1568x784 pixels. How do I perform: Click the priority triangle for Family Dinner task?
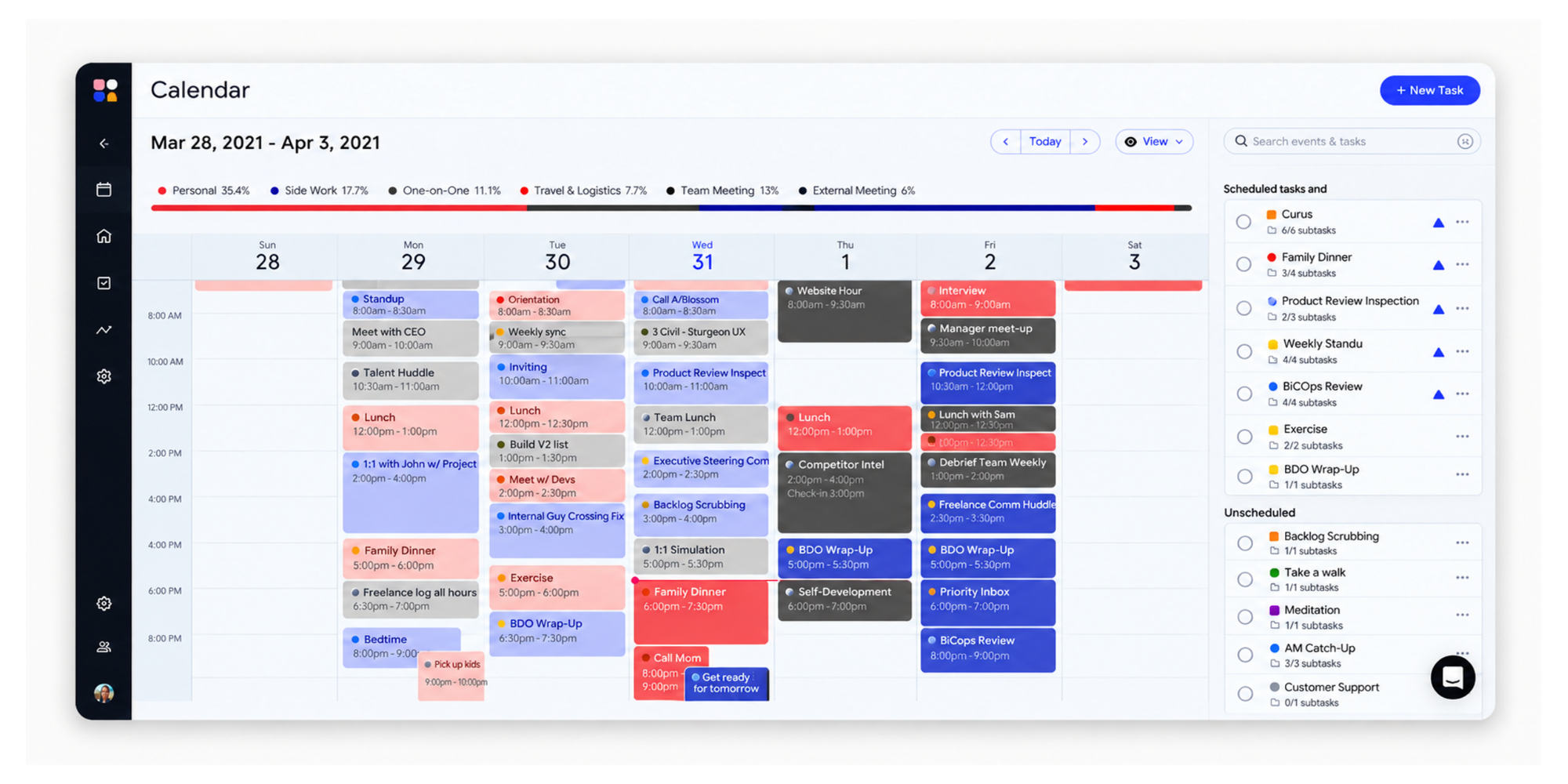point(1438,265)
